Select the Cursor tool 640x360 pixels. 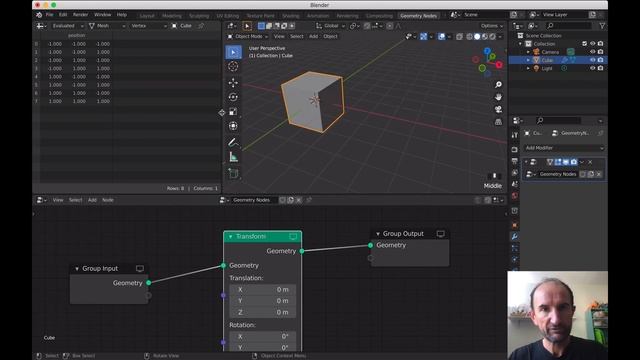233,67
